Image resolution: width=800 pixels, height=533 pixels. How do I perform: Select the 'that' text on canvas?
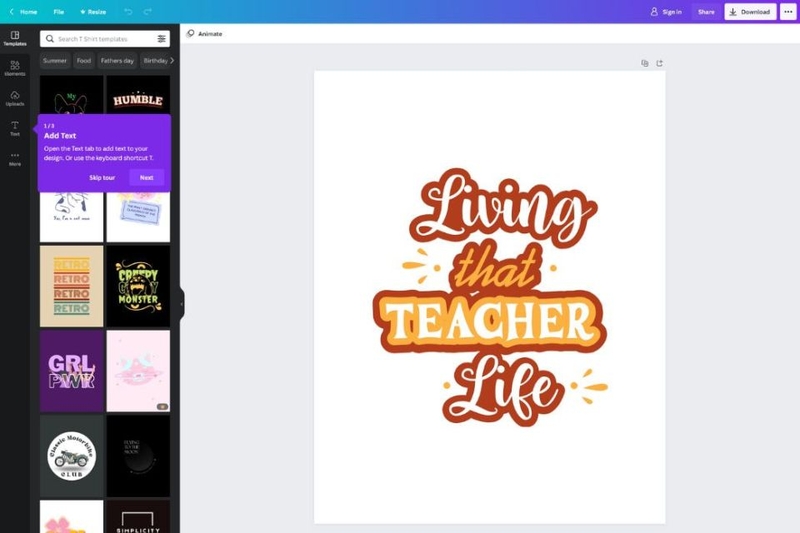click(x=495, y=268)
